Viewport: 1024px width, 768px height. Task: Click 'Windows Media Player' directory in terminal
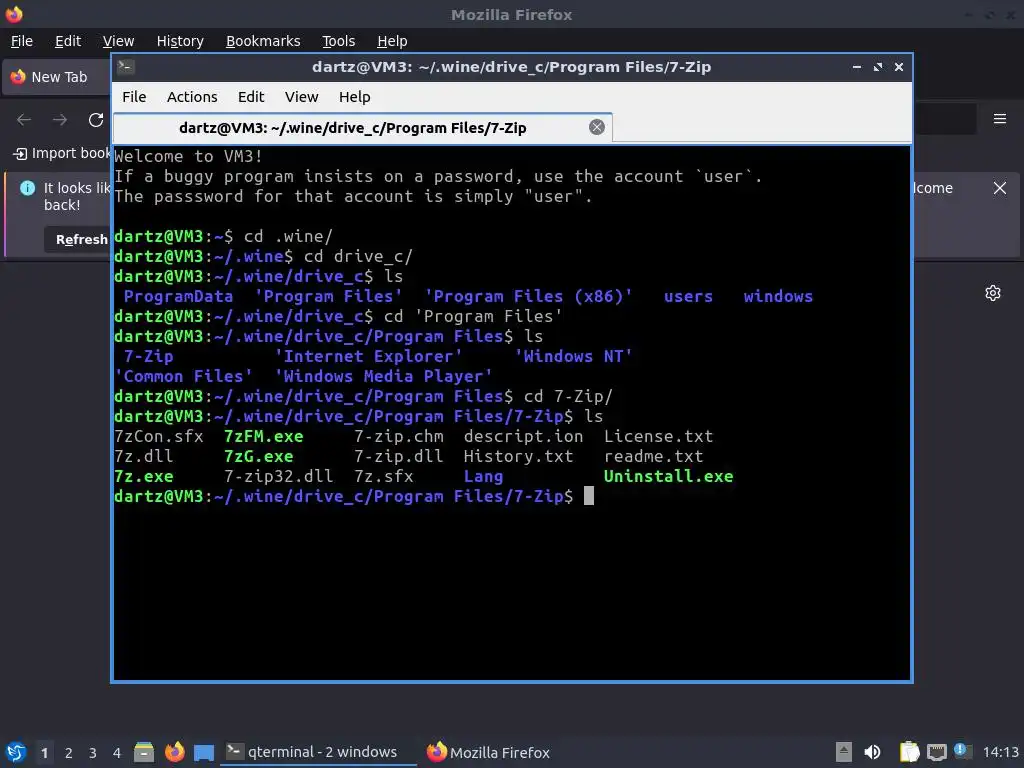coord(383,376)
